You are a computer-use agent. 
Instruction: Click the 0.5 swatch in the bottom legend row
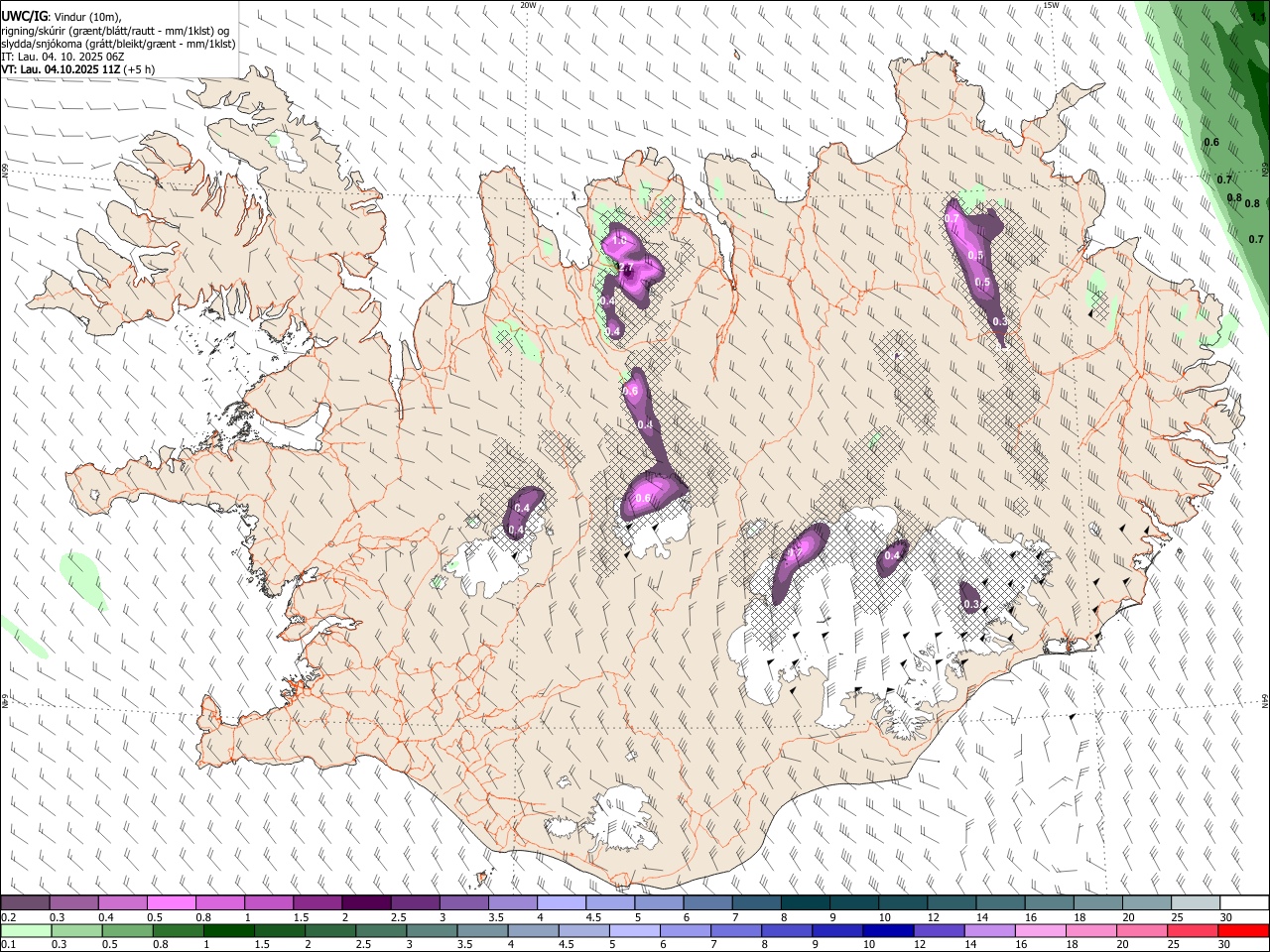coord(127,931)
